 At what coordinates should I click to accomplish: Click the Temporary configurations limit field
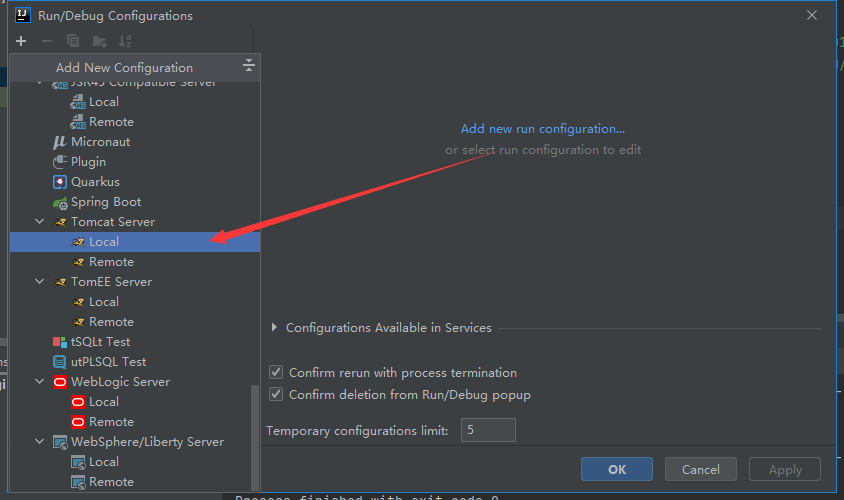[x=488, y=430]
